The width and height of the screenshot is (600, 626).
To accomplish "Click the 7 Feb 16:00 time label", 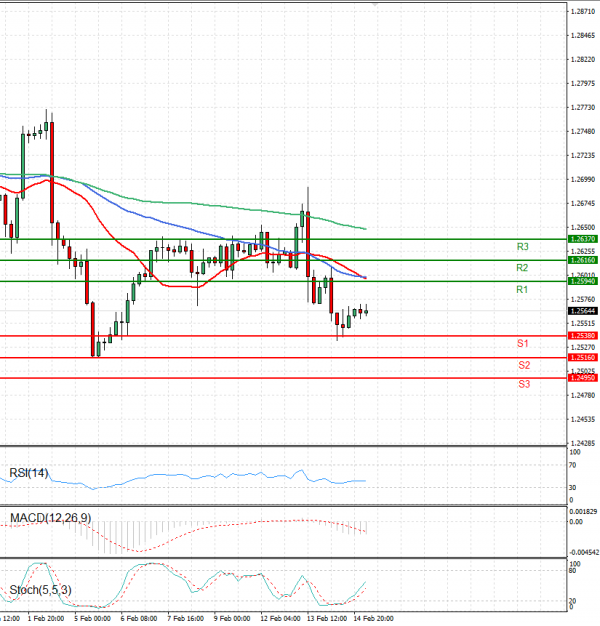I will [x=186, y=618].
